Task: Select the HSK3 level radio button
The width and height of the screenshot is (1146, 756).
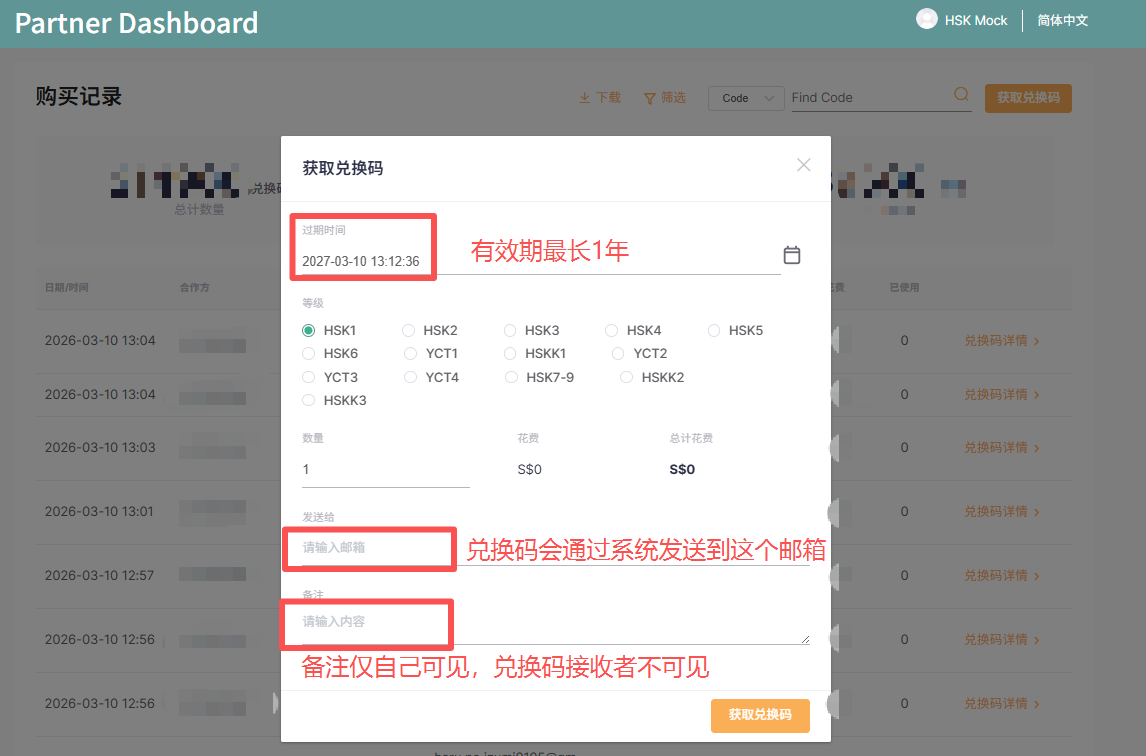Action: (510, 329)
